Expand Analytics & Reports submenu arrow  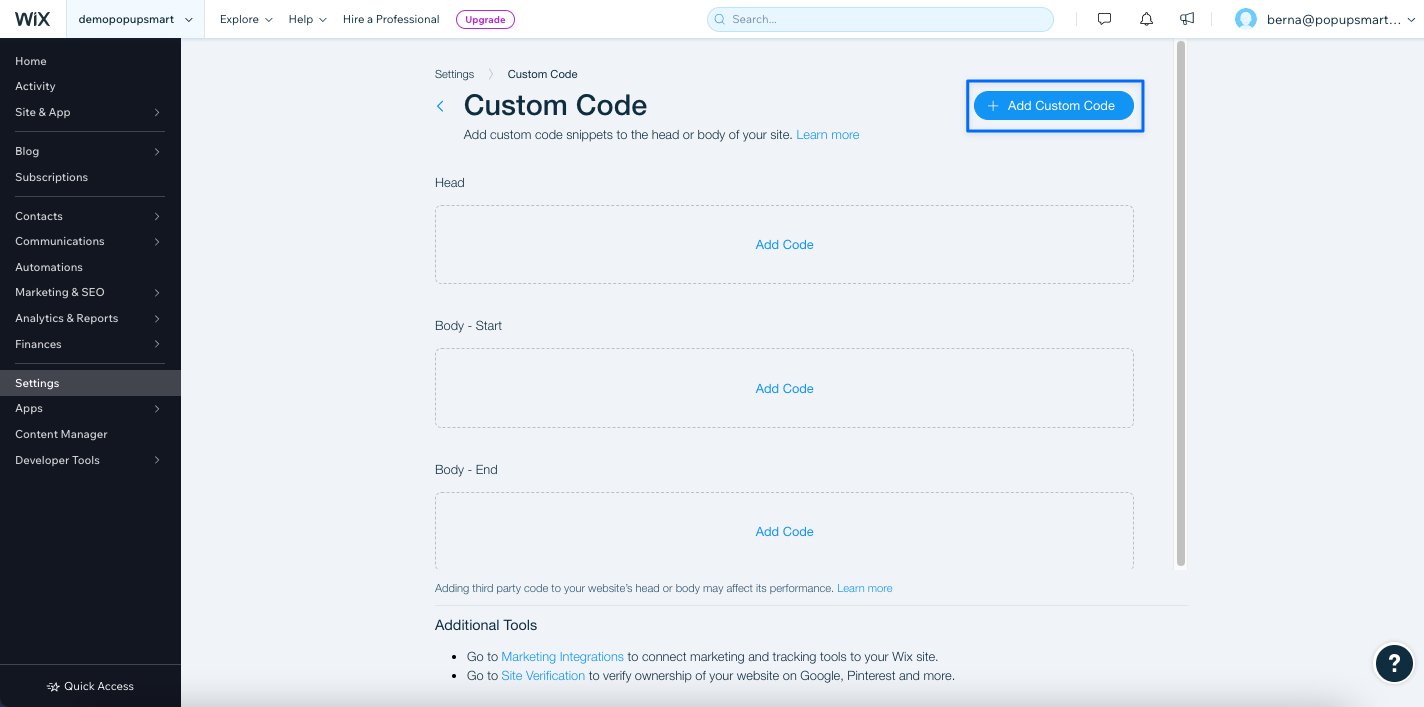(157, 319)
